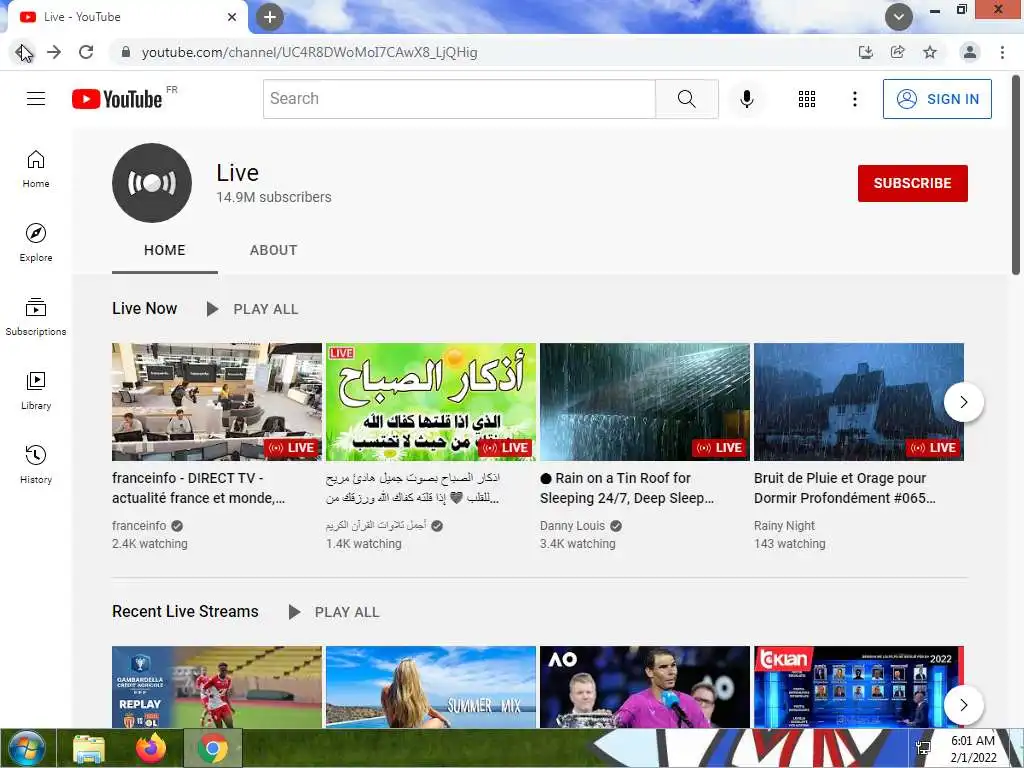Switch to the ABOUT channel tab
This screenshot has height=768, width=1024.
(x=274, y=251)
